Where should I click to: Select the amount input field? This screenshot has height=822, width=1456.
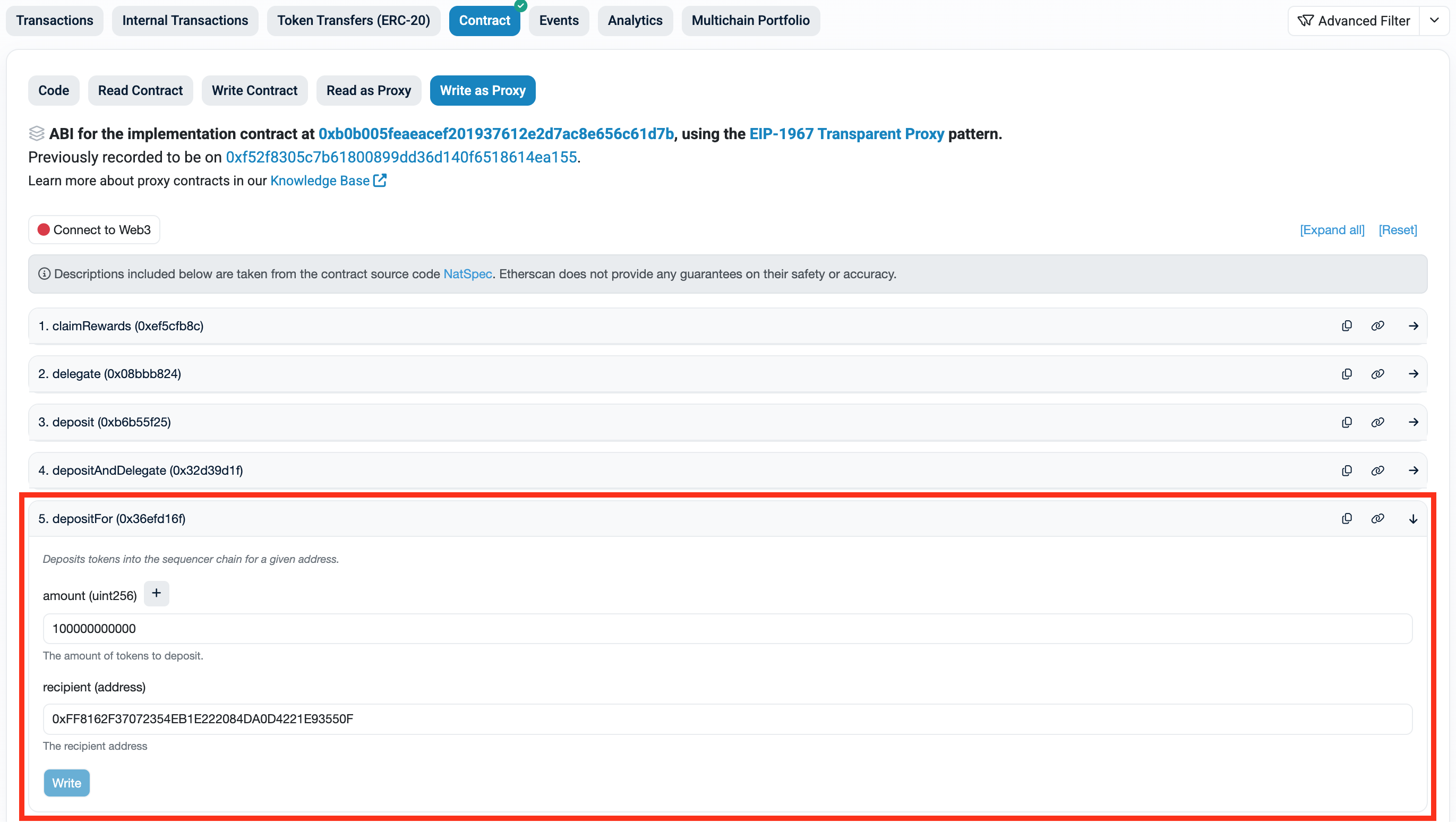[727, 628]
